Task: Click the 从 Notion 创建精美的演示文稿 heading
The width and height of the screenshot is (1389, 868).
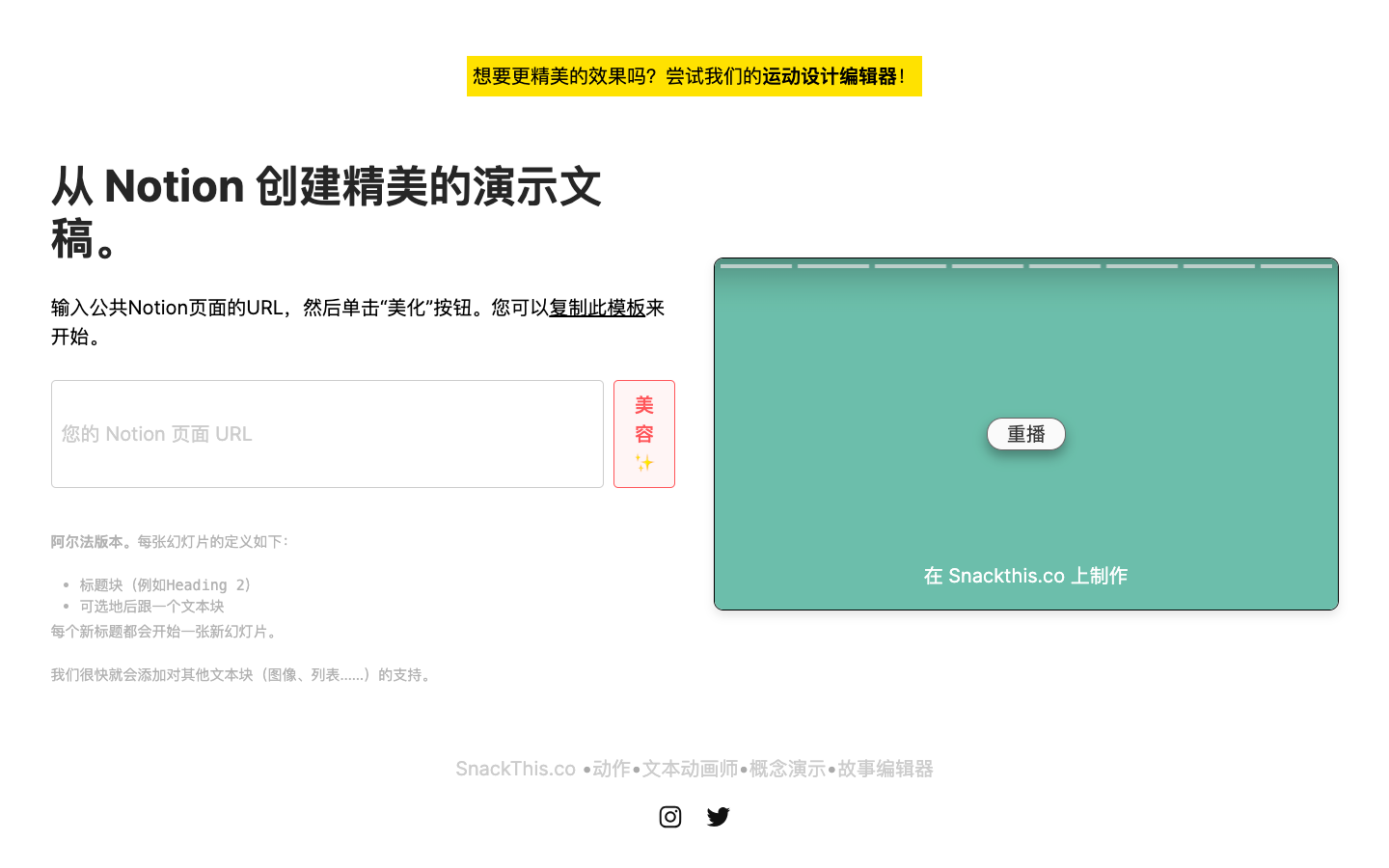Action: (327, 212)
